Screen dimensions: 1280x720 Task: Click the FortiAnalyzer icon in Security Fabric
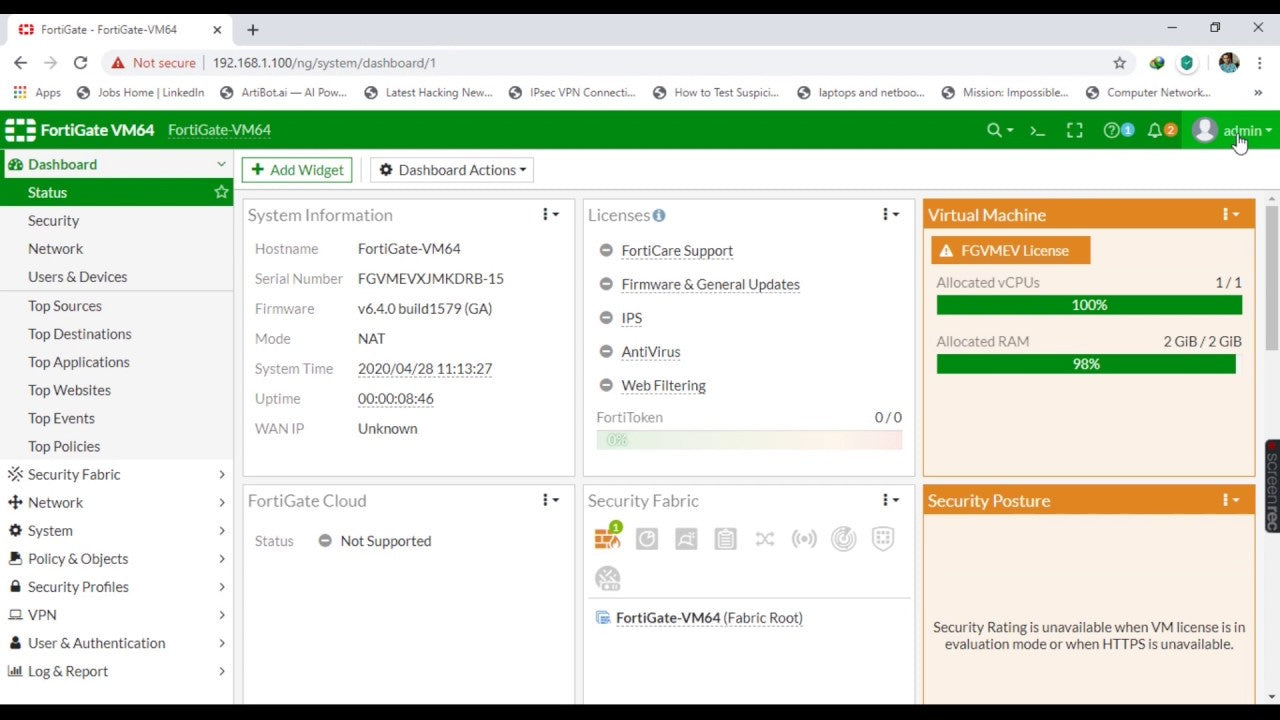[647, 539]
